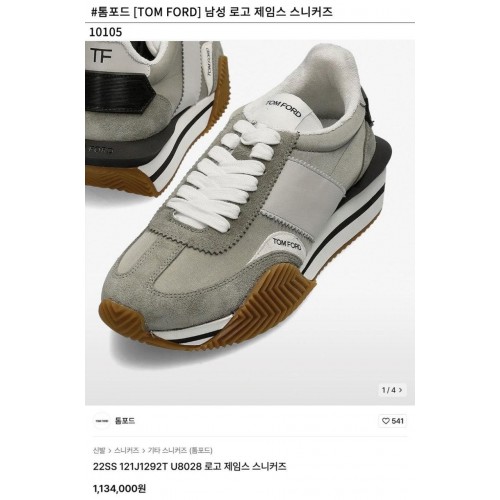Select the product number 10105
The image size is (500, 500).
click(x=106, y=32)
